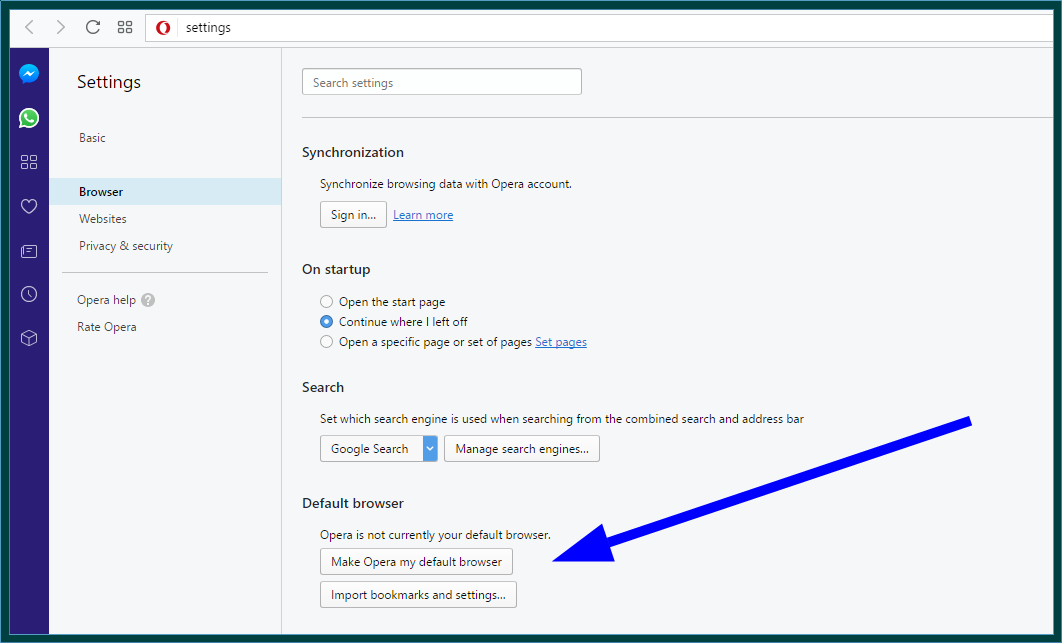Open WhatsApp in sidebar
This screenshot has height=643, width=1062.
tap(28, 118)
